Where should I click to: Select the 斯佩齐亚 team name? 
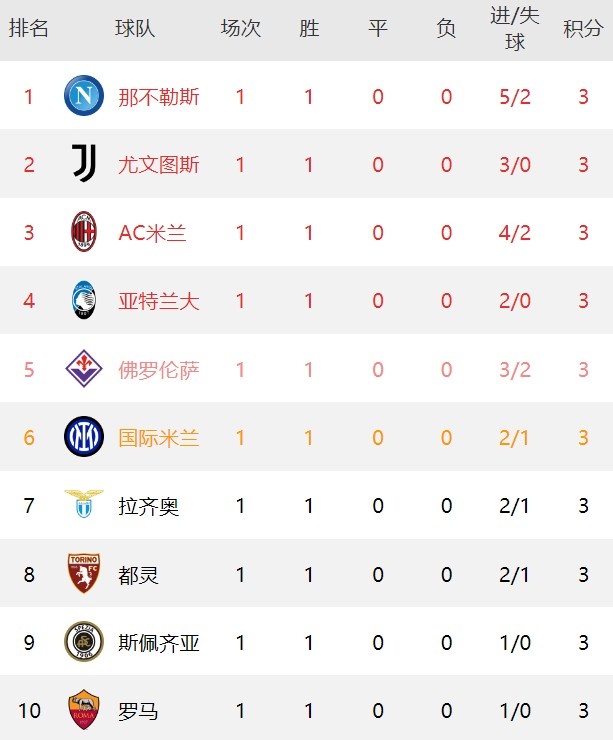click(x=159, y=643)
